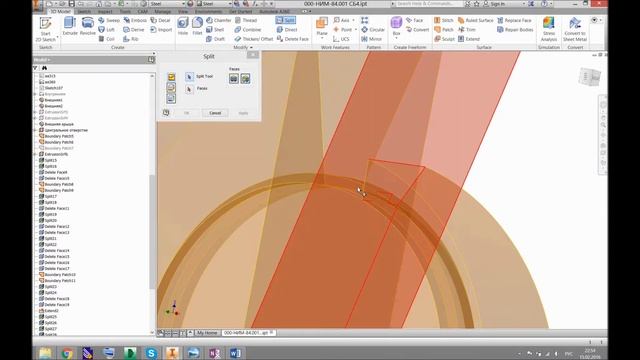This screenshot has width=640, height=360.
Task: Switch to the Inspect ribbon tab
Action: (105, 12)
